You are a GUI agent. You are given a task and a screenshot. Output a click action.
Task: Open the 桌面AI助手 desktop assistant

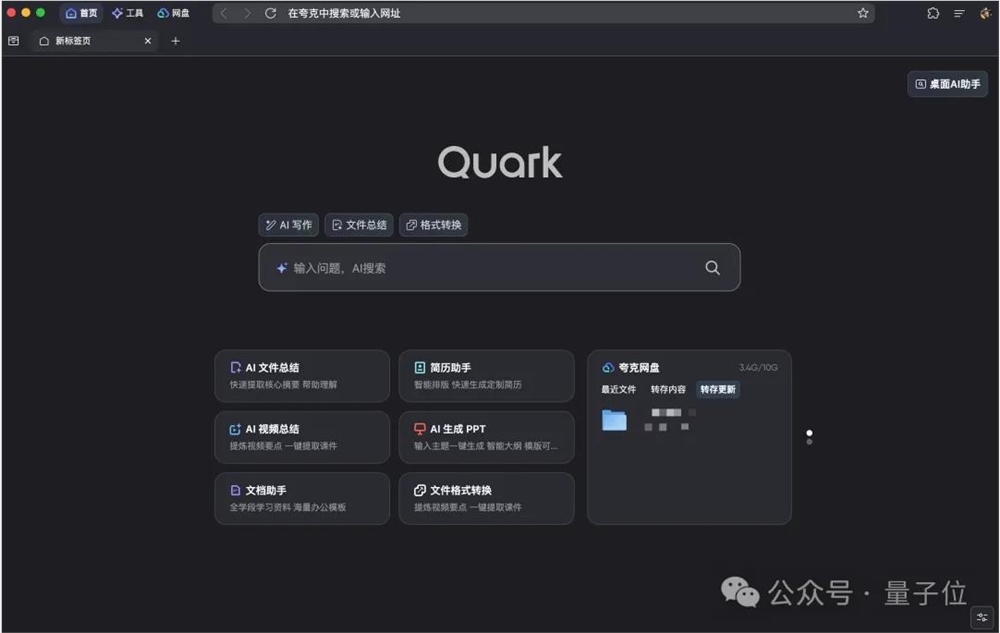947,84
